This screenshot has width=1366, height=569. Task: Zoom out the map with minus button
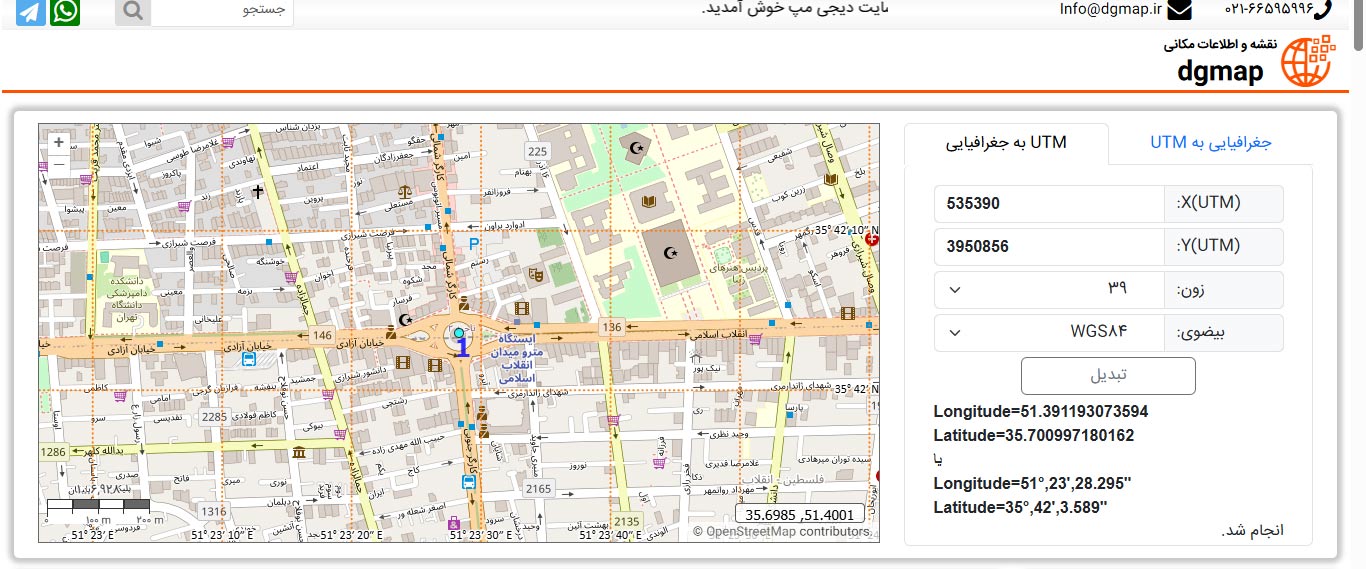[59, 164]
